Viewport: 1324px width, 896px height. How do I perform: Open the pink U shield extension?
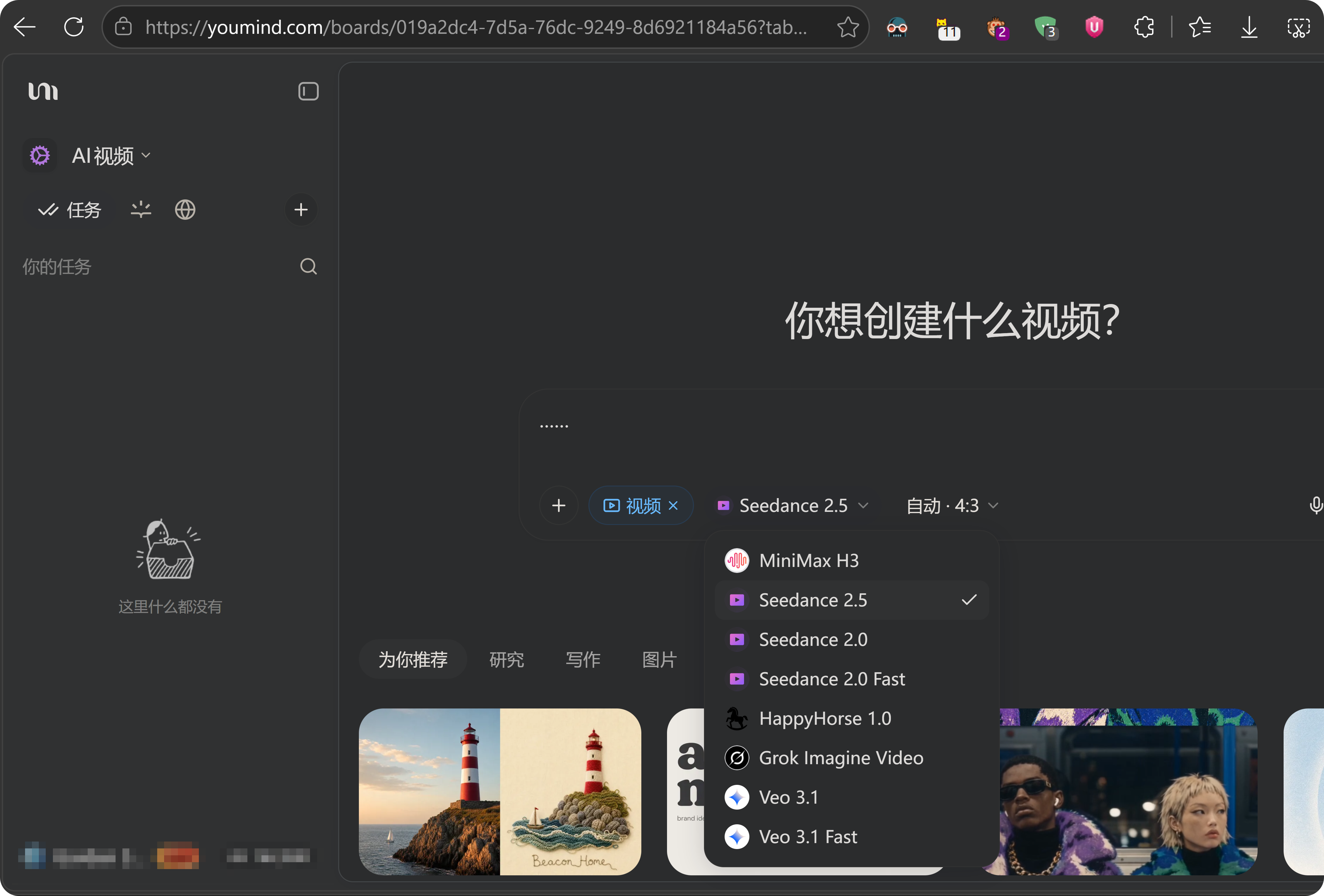pyautogui.click(x=1094, y=27)
